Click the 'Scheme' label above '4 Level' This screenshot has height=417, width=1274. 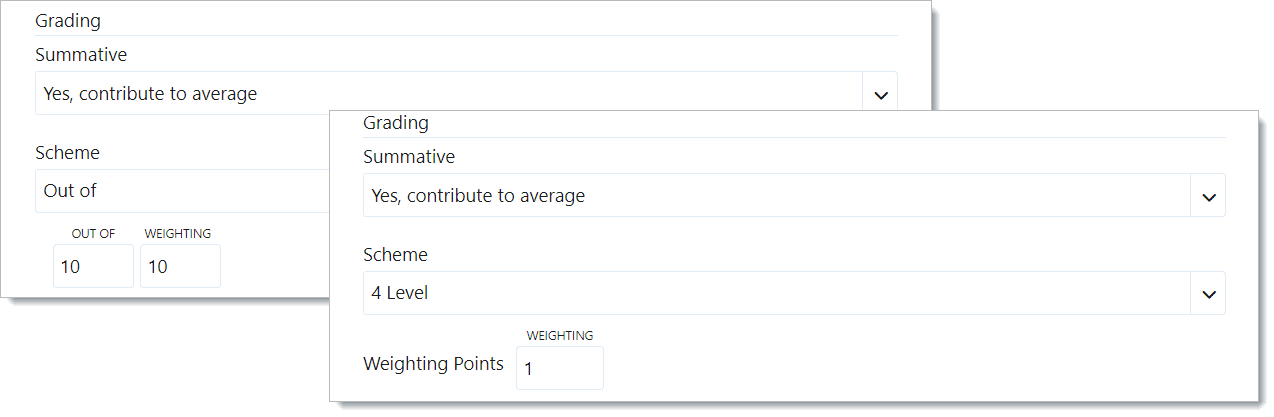[395, 255]
